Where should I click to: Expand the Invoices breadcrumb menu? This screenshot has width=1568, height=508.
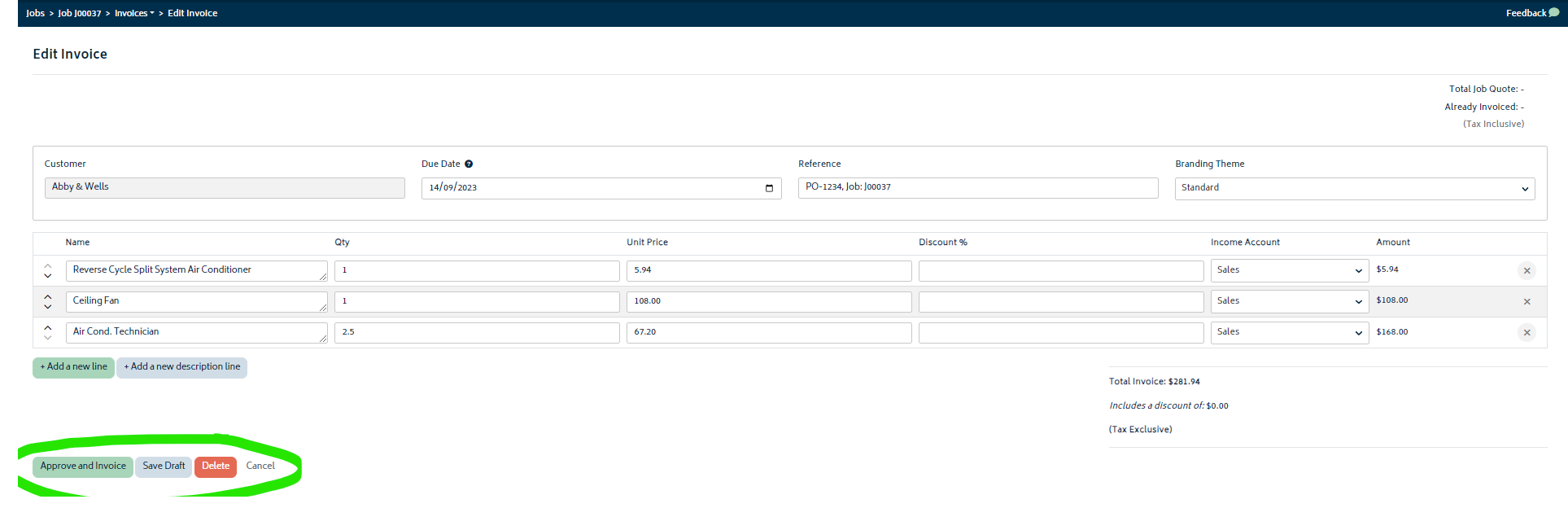[134, 13]
